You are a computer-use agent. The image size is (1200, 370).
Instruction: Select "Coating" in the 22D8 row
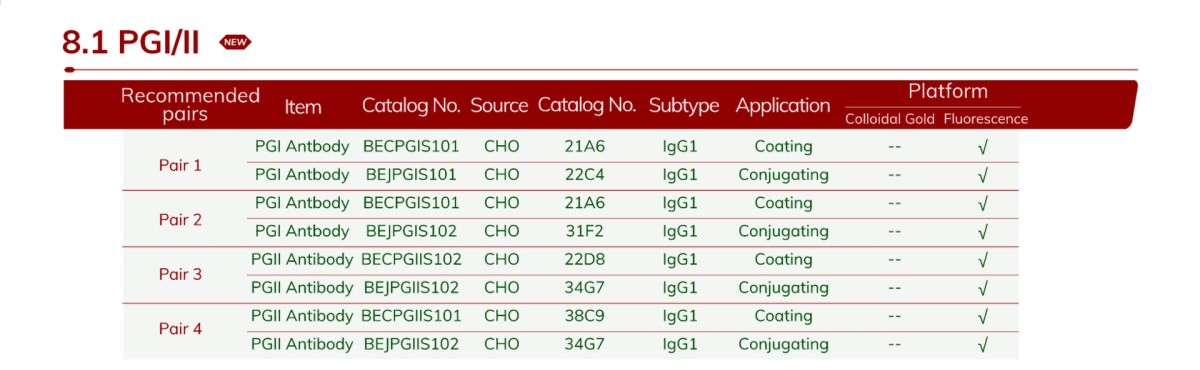(784, 260)
